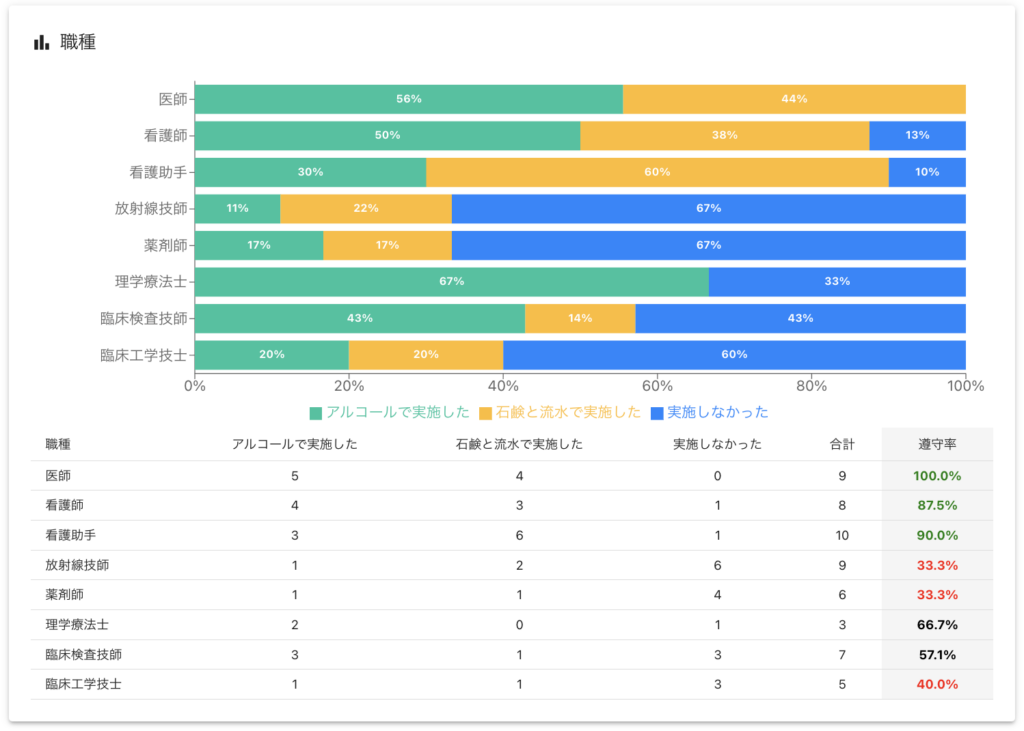Click the 臨床工学技士 axis label in chart

click(143, 354)
